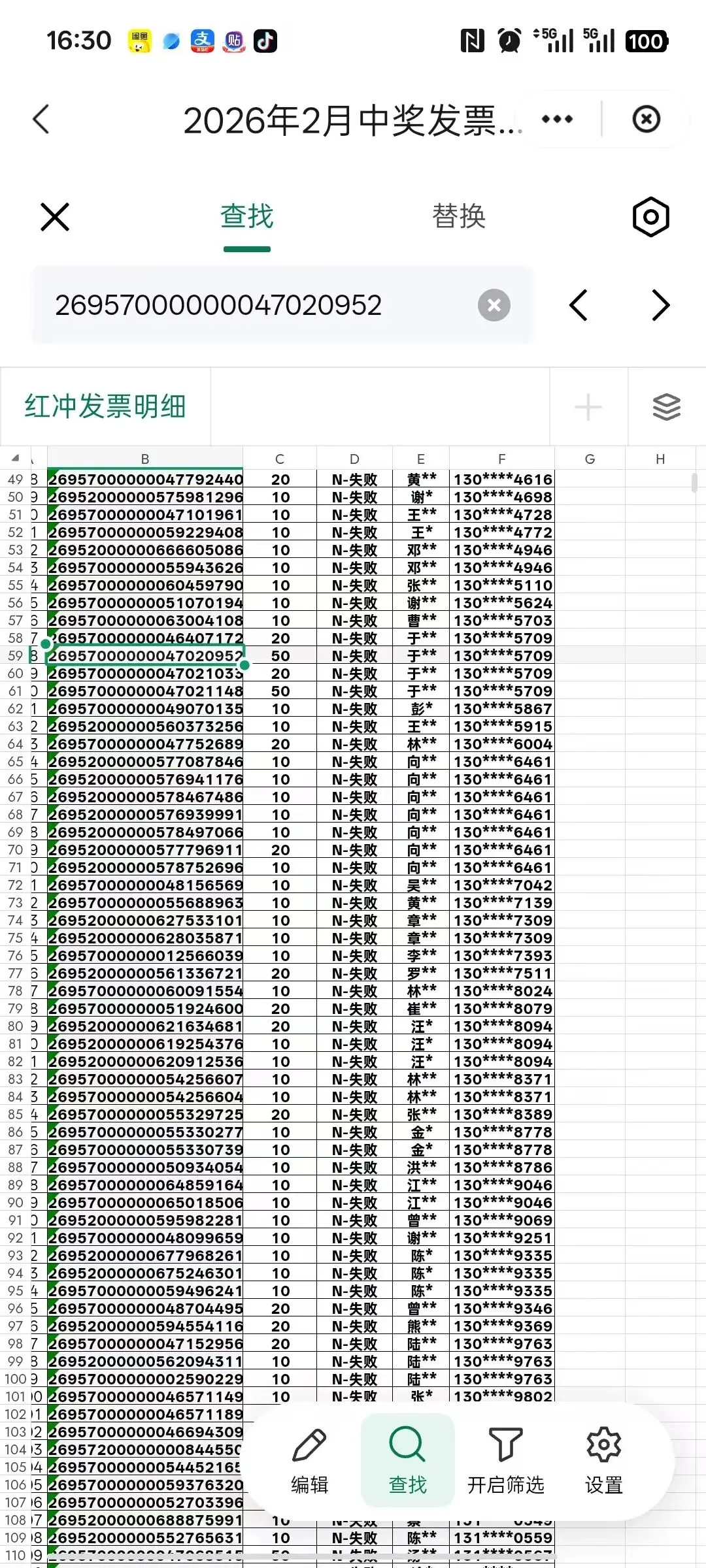Switch to the 替换 tab
The height and width of the screenshot is (1568, 706).
click(459, 217)
